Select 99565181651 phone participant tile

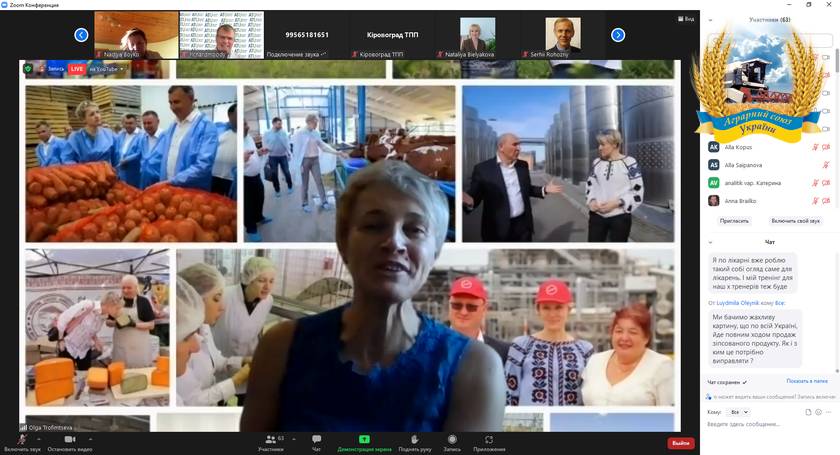tap(307, 35)
